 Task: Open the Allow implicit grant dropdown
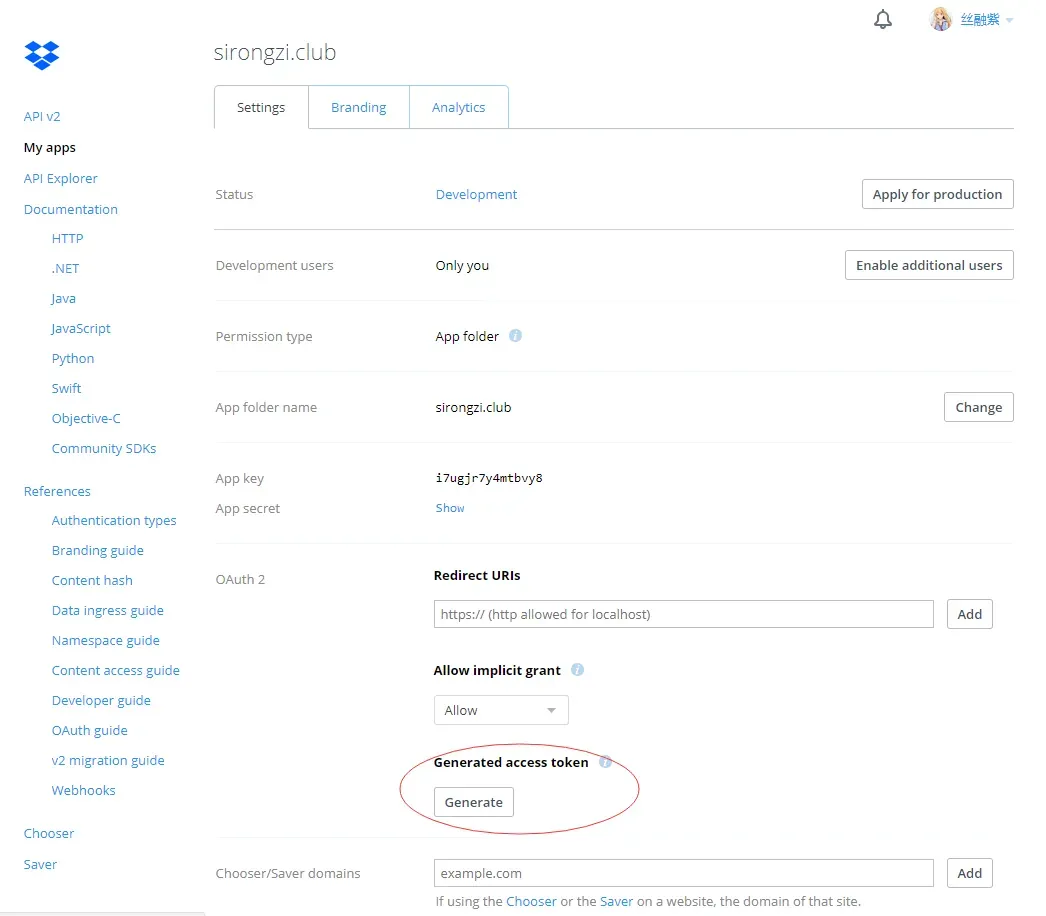(x=501, y=710)
